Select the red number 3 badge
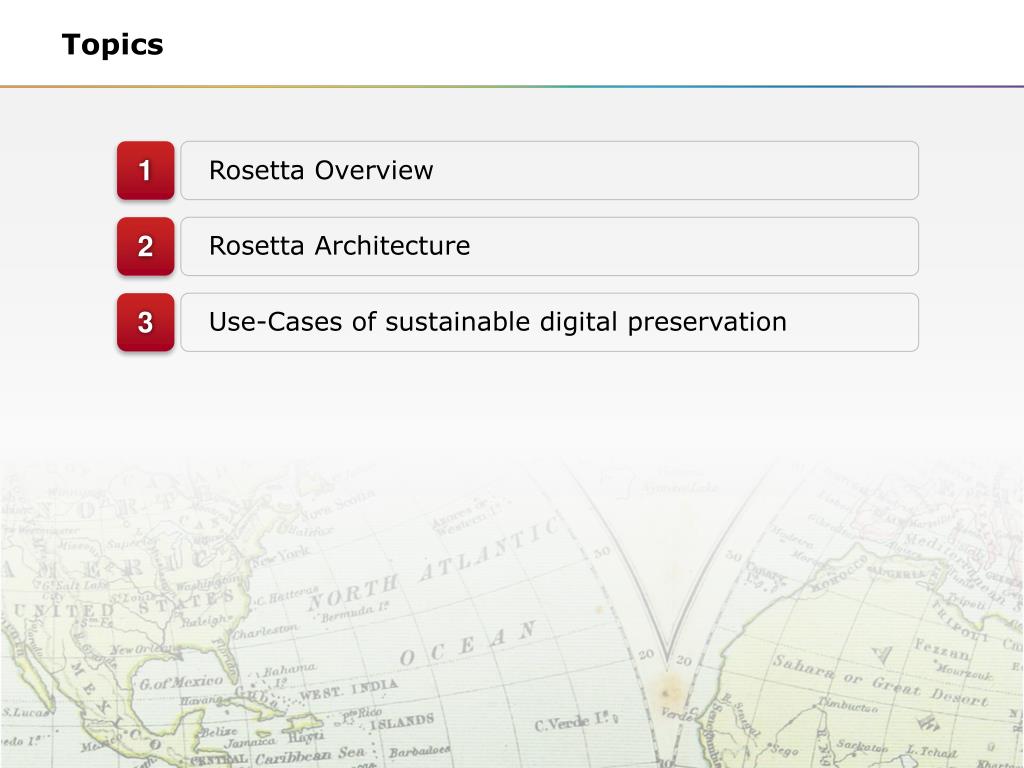Image resolution: width=1024 pixels, height=768 pixels. [146, 322]
